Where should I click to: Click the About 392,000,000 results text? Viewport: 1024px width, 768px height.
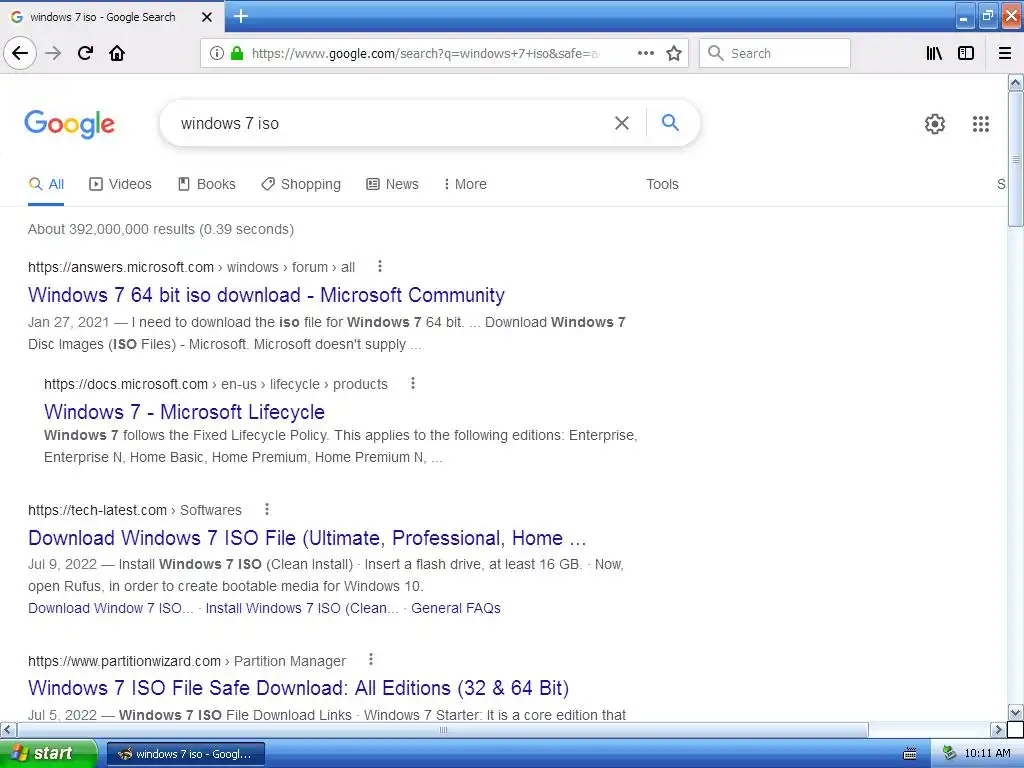pyautogui.click(x=161, y=229)
